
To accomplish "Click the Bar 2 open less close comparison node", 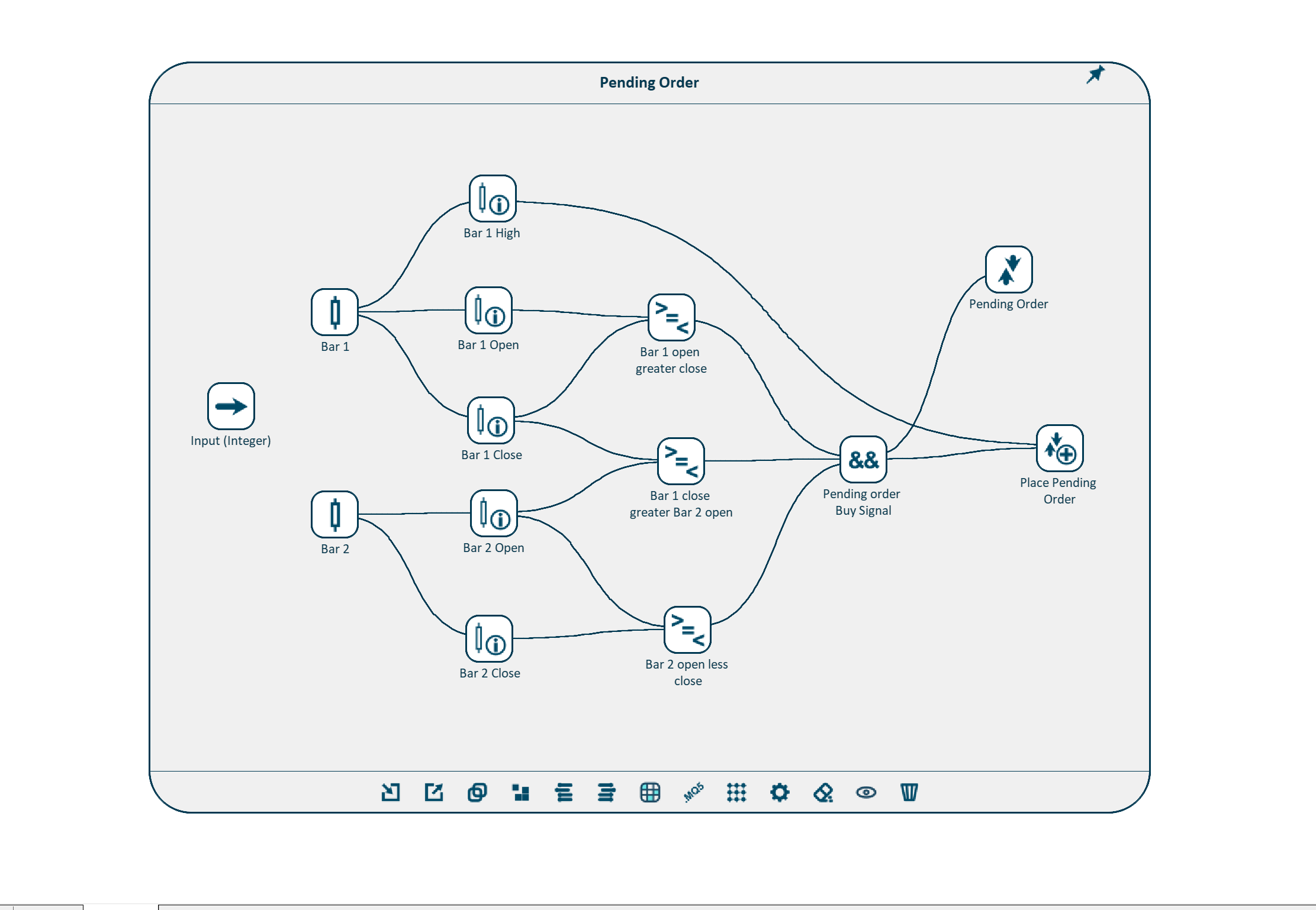I will click(687, 630).
